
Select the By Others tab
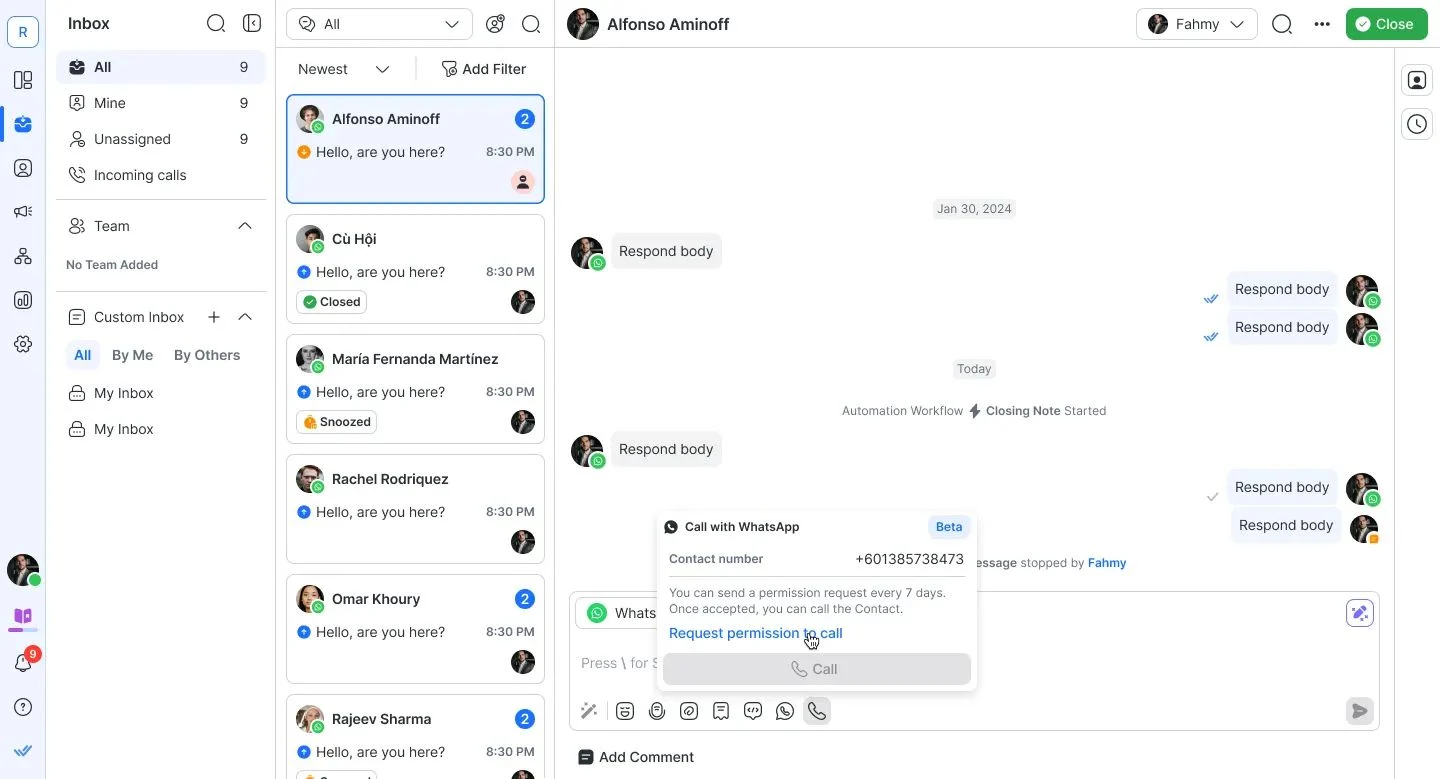(207, 355)
